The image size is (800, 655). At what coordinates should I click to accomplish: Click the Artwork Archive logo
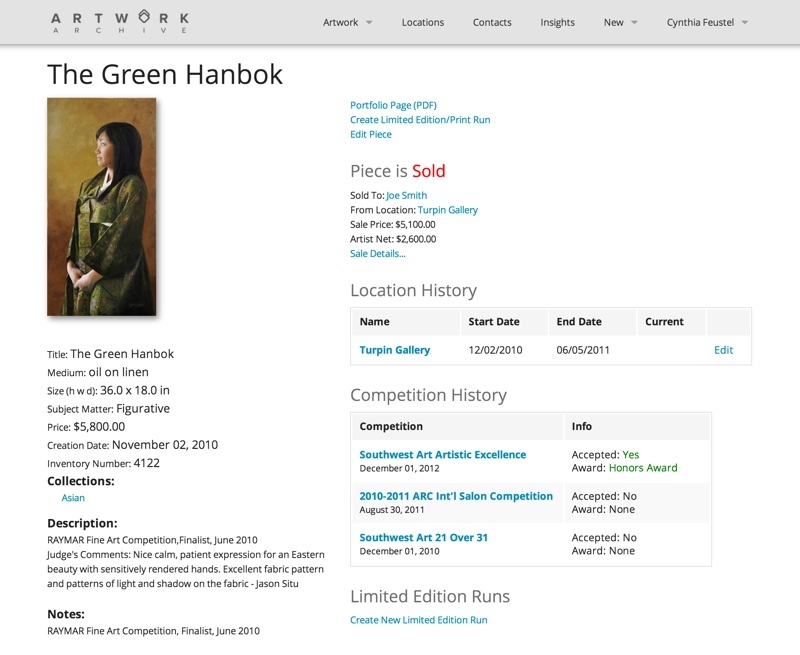[x=120, y=22]
